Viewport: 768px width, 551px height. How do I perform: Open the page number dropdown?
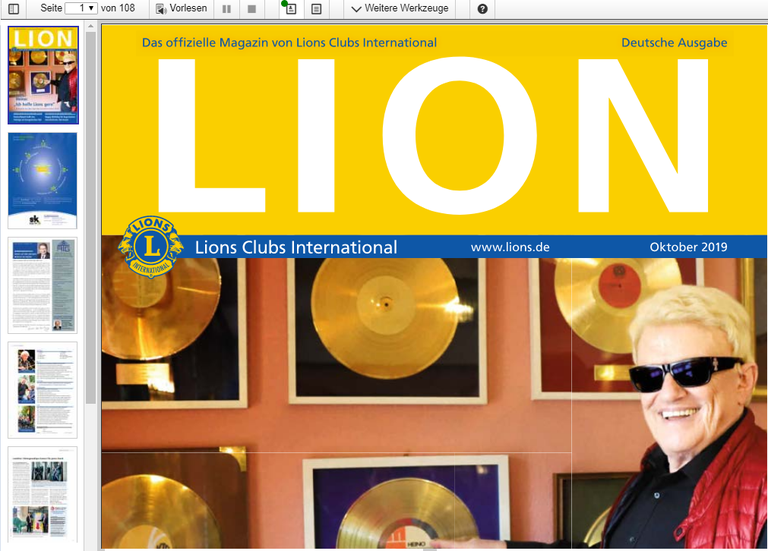81,8
